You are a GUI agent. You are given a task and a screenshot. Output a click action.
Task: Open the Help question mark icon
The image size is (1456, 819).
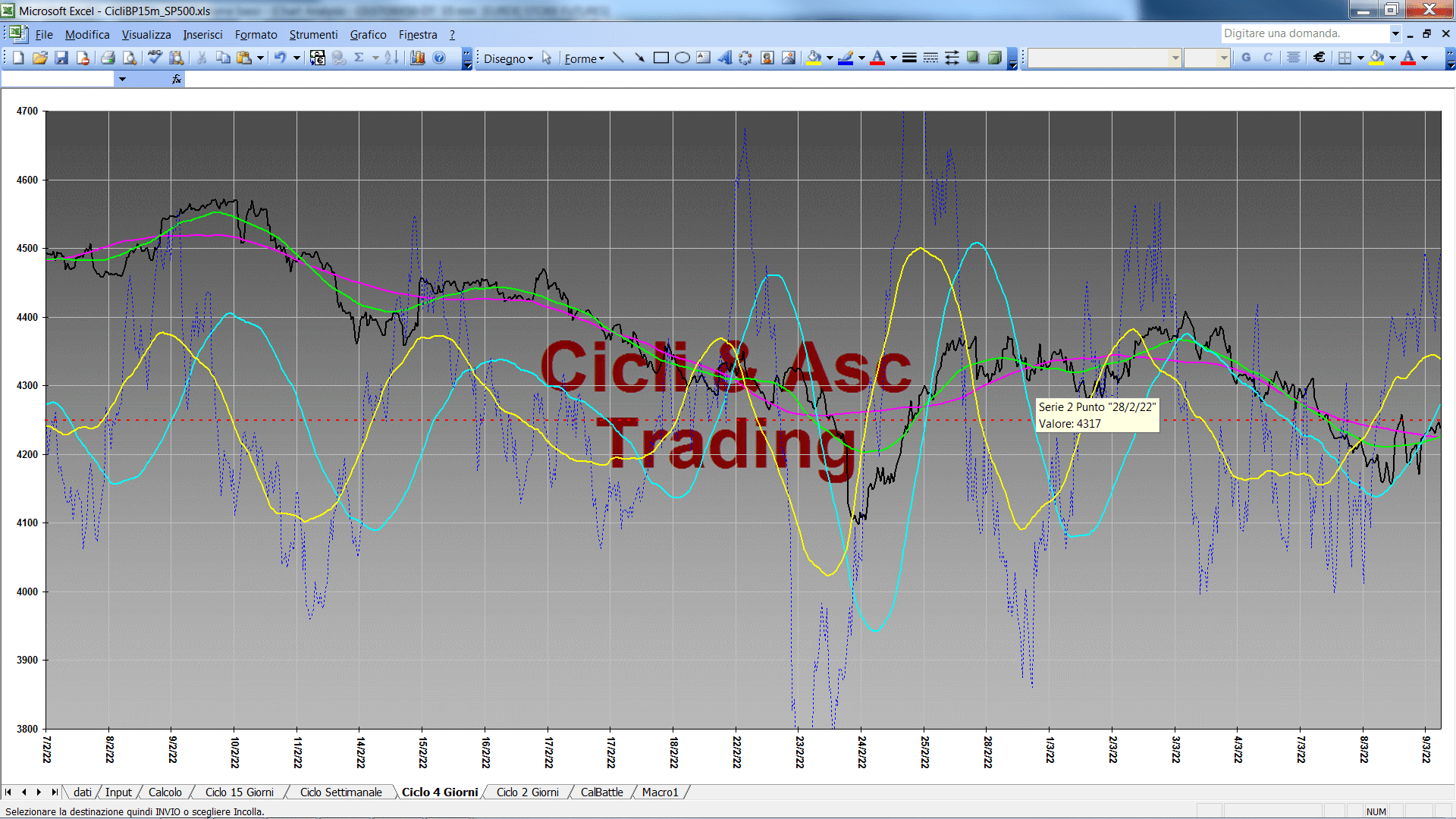[x=439, y=58]
